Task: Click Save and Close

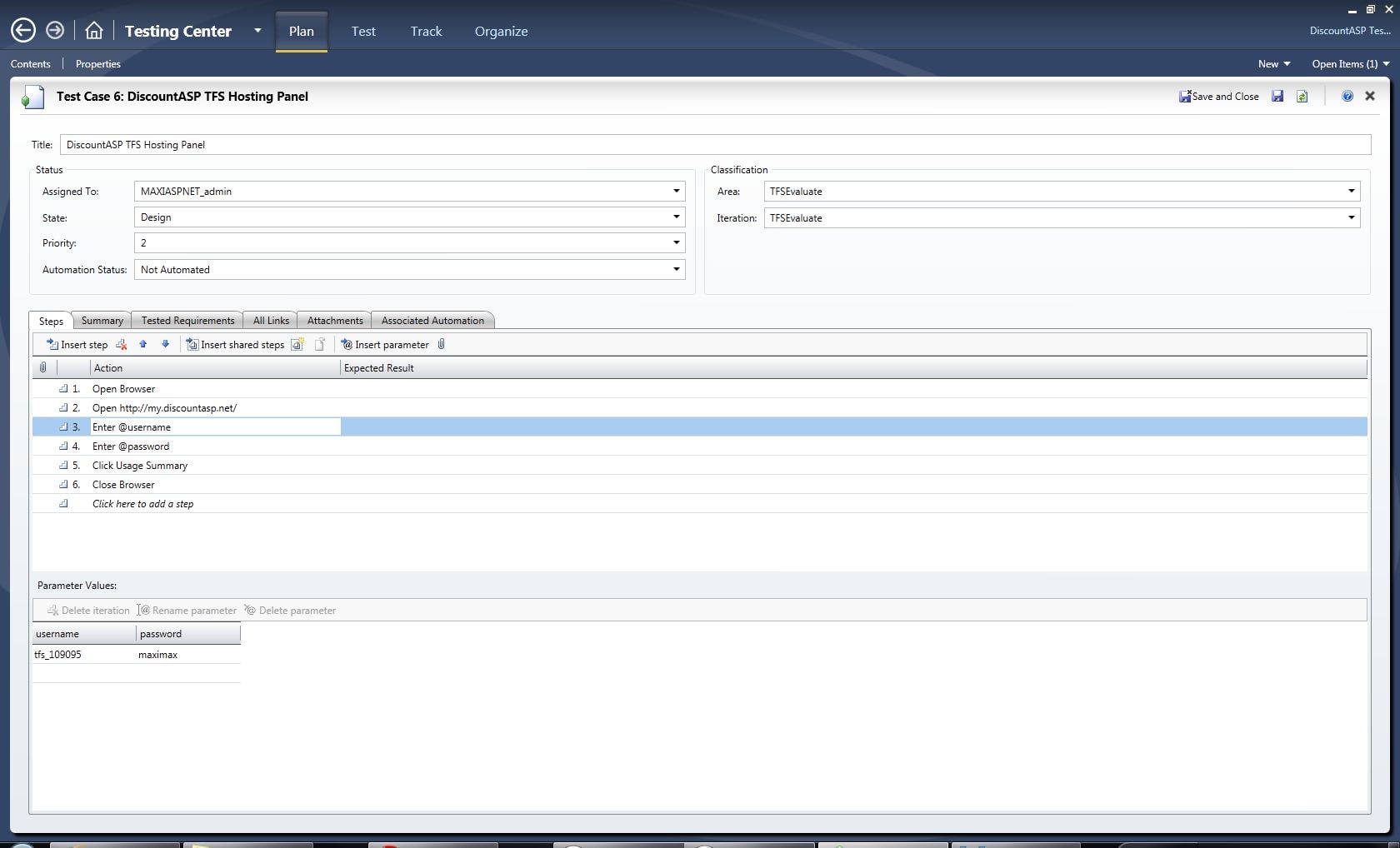Action: coord(1219,97)
